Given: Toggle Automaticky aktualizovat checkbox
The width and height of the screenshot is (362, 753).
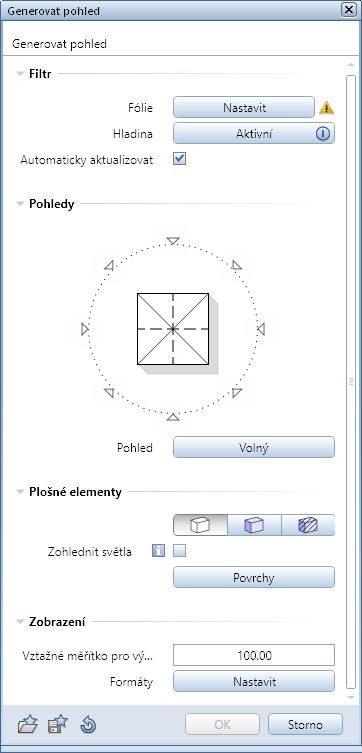Looking at the screenshot, I should point(180,159).
